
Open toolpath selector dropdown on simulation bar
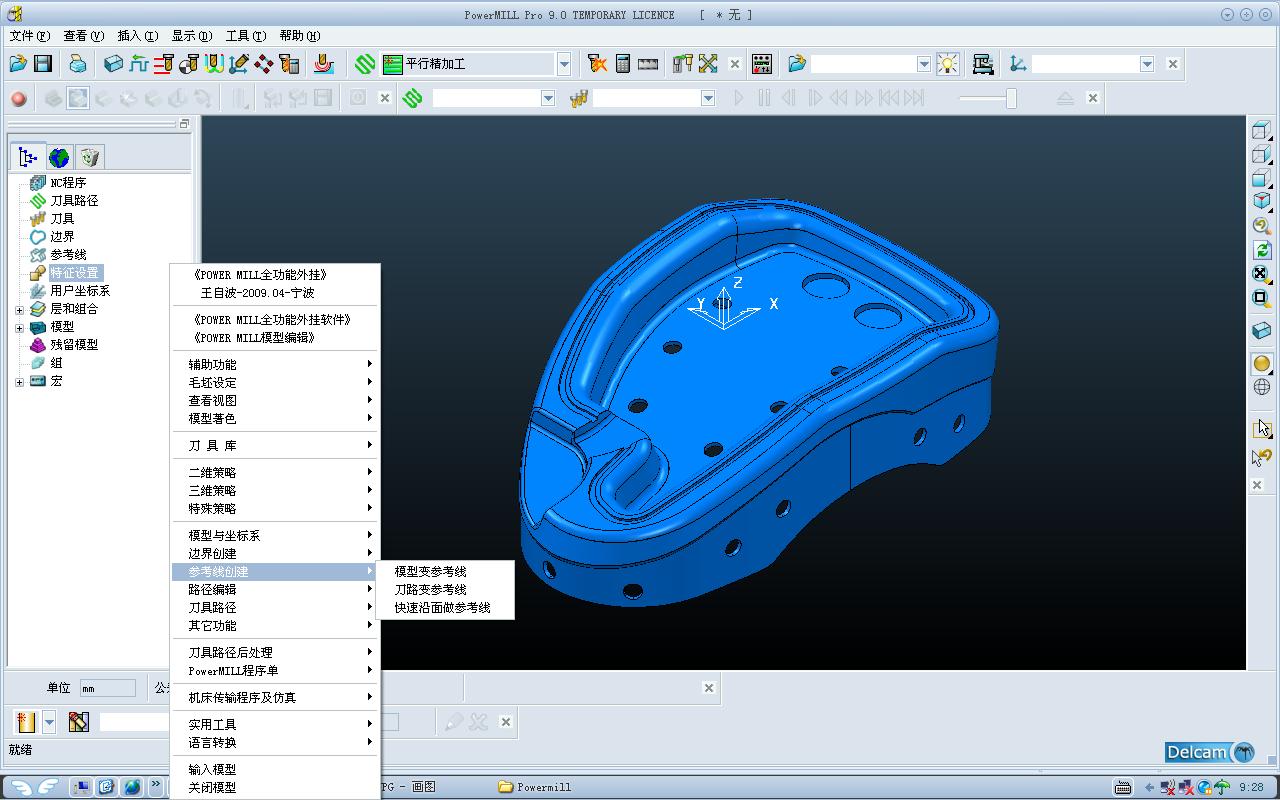(x=548, y=98)
